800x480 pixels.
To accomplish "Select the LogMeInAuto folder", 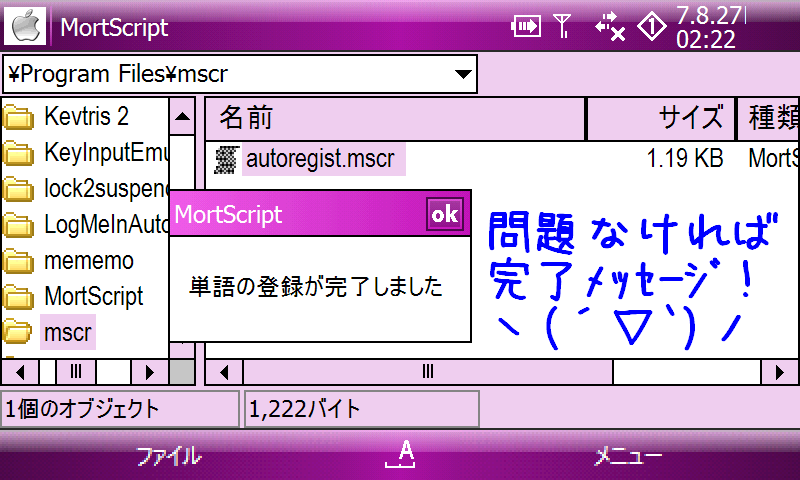I will click(106, 224).
